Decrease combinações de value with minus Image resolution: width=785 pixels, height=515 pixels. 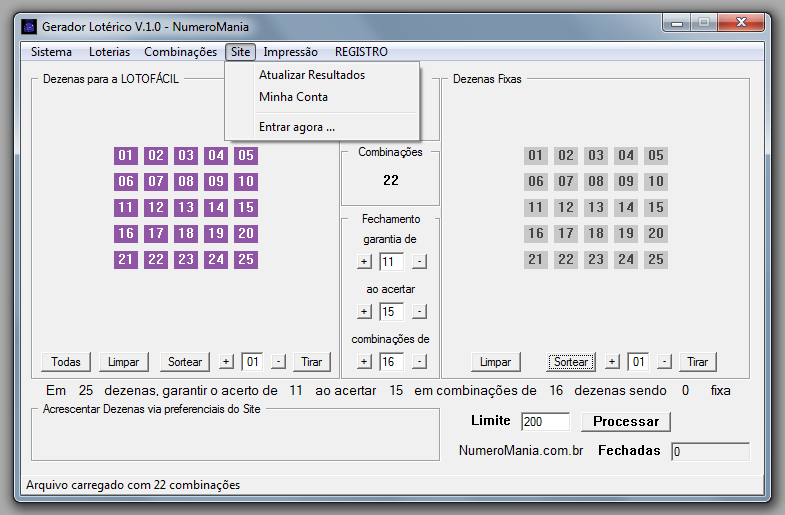pyautogui.click(x=420, y=361)
